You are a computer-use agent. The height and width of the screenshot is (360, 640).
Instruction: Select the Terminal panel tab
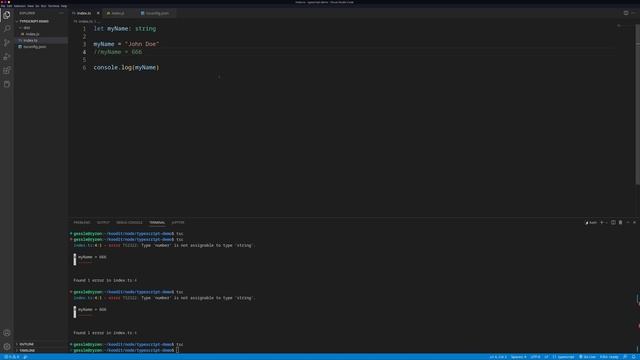pos(157,222)
